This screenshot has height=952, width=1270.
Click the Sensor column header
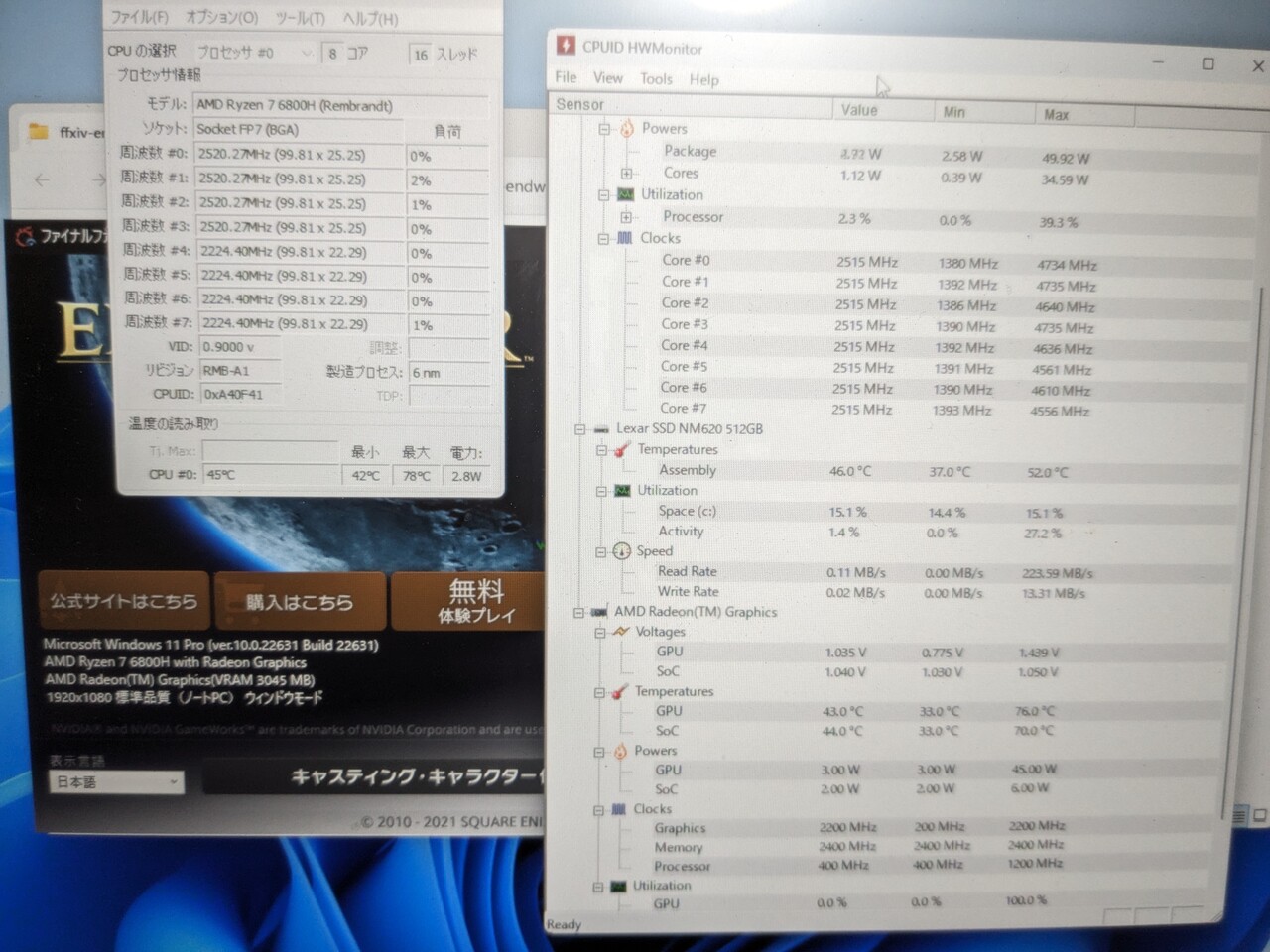(691, 105)
